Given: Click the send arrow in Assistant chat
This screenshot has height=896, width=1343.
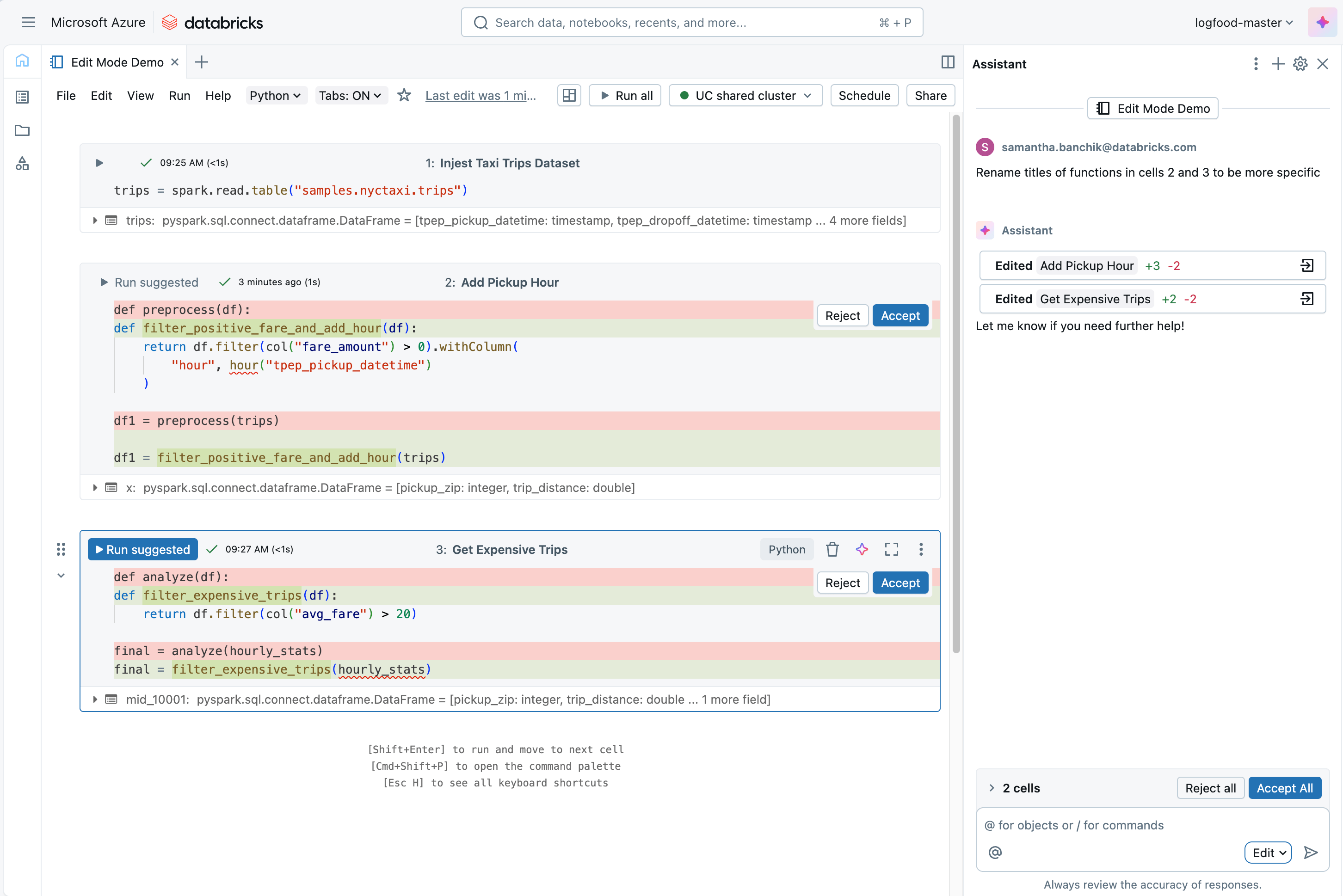Looking at the screenshot, I should coord(1311,853).
